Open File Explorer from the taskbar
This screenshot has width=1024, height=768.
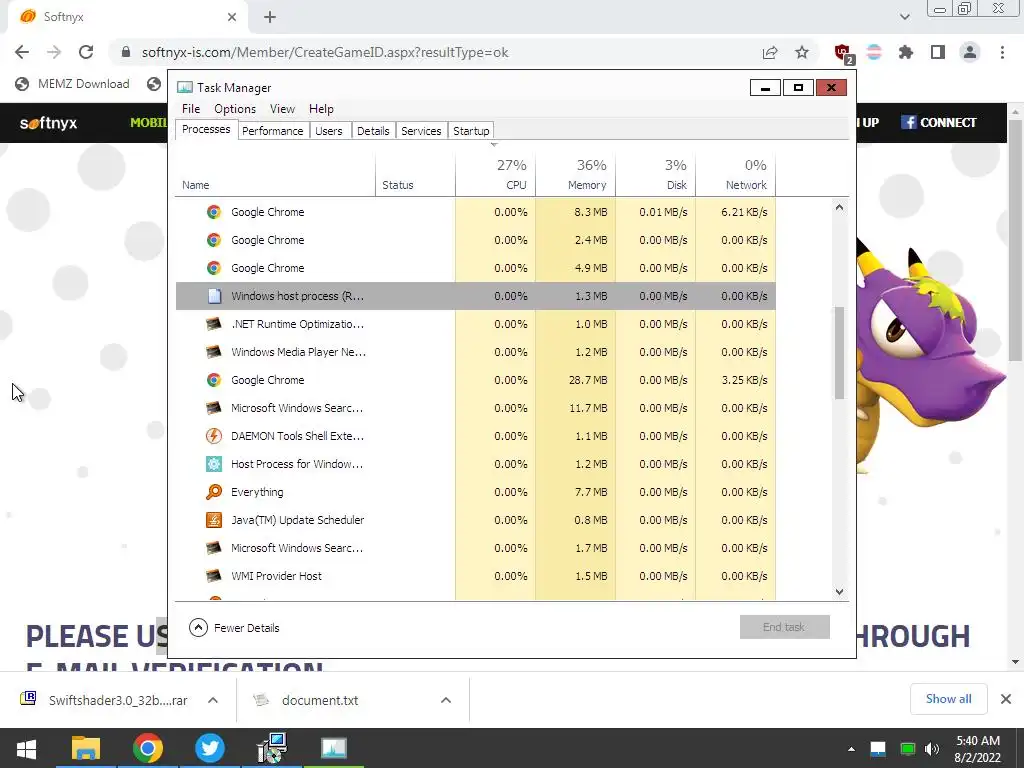[86, 748]
